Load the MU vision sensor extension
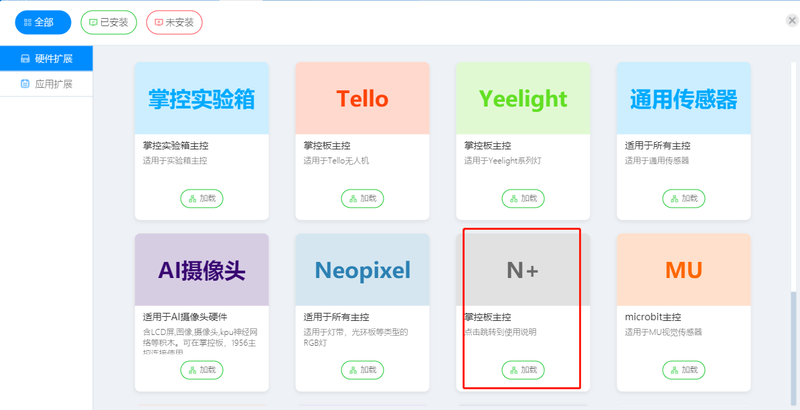This screenshot has width=800, height=410. (684, 370)
